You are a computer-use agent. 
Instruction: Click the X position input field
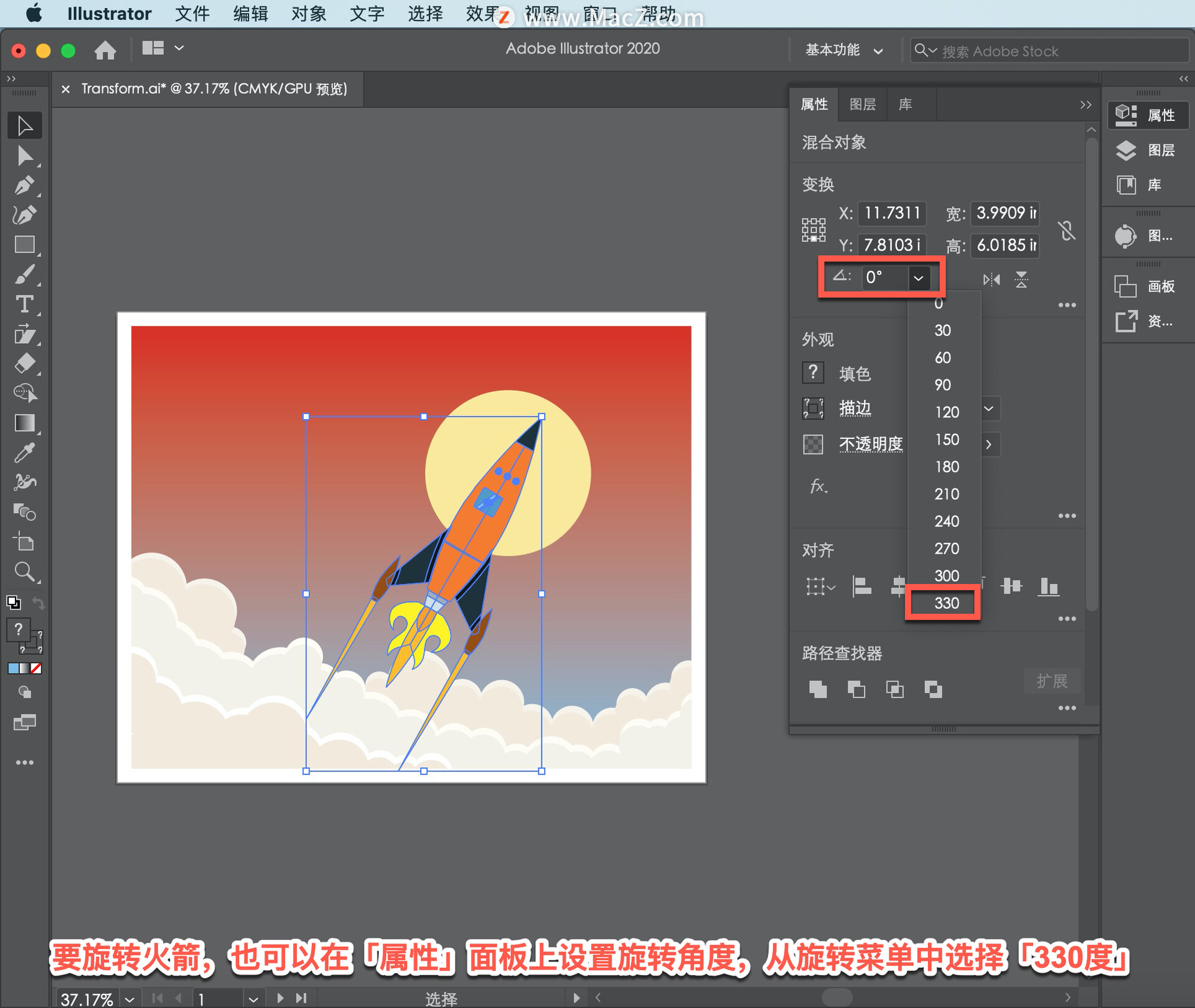coord(891,214)
